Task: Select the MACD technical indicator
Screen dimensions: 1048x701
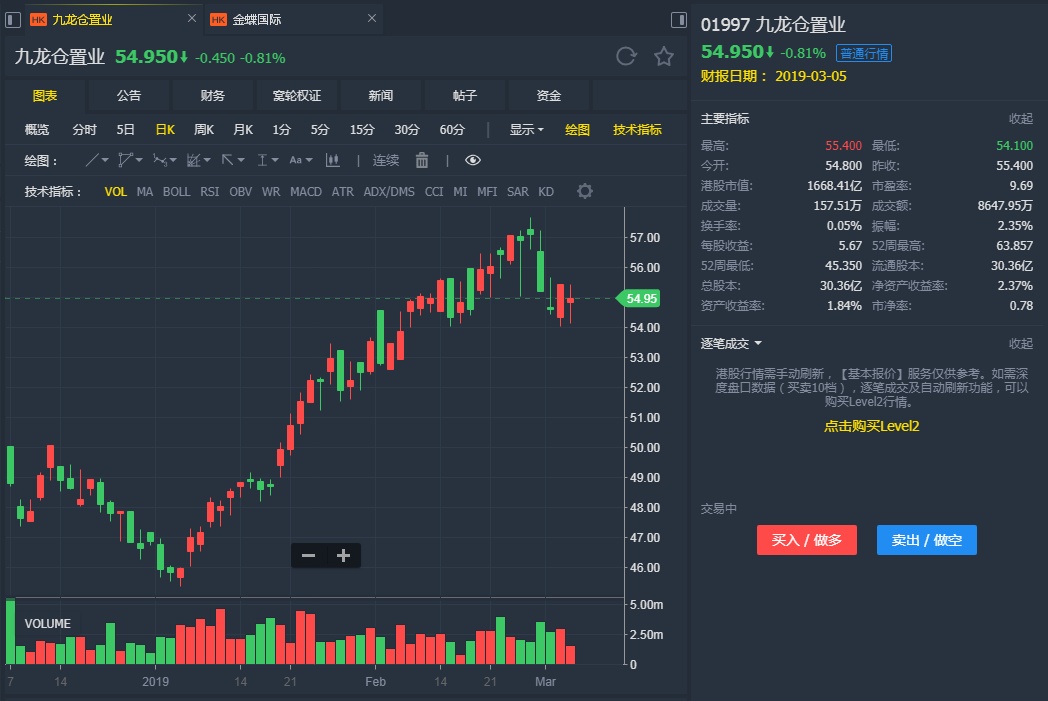Action: (x=306, y=191)
